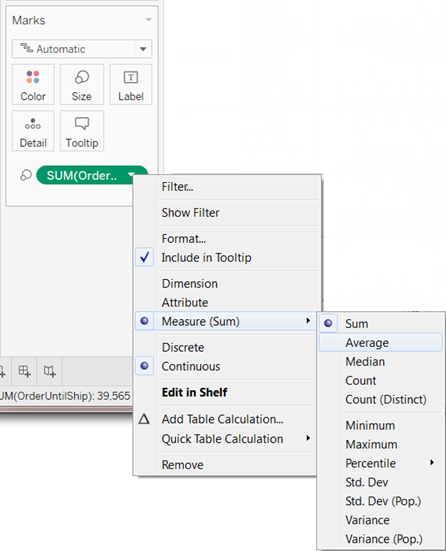Click size icon beside SUM(Order..) pill
Viewport: 446px width, 551px height.
tap(26, 175)
